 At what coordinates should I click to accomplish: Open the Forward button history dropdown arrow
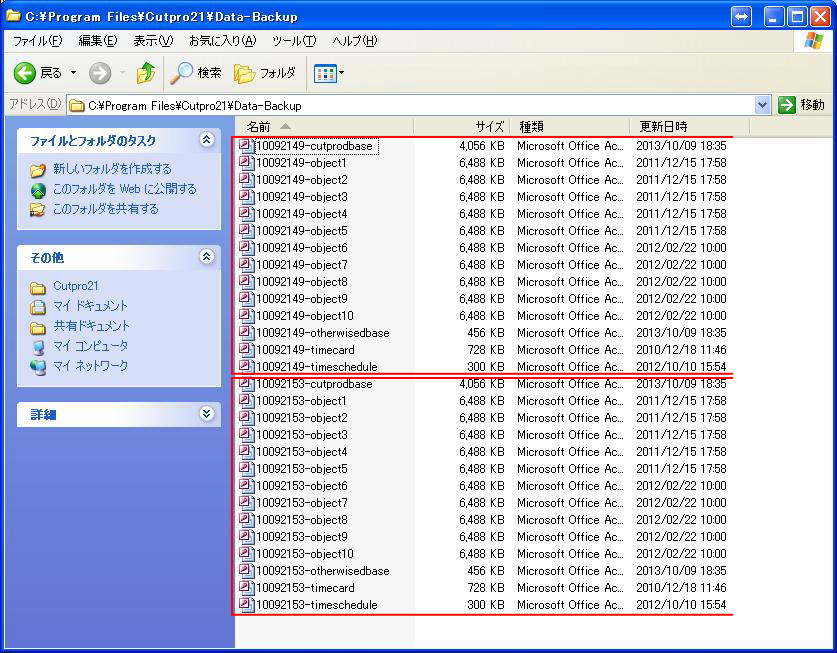[122, 73]
